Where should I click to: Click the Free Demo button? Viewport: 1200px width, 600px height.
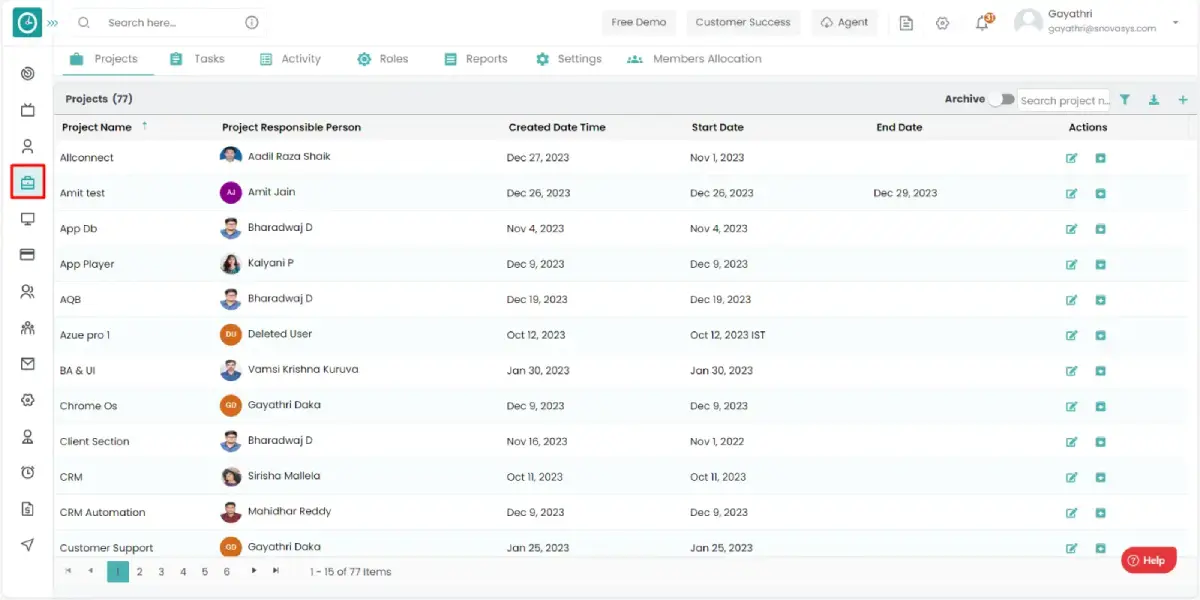[639, 22]
